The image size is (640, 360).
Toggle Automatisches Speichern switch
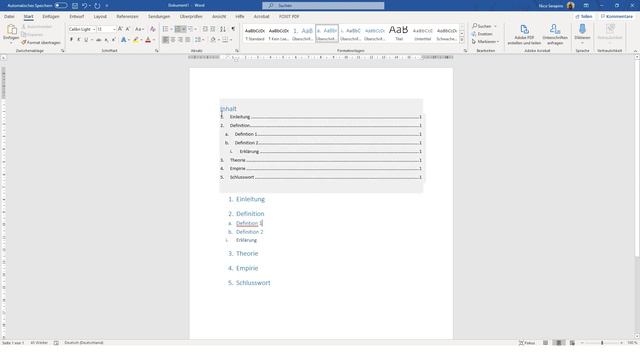click(61, 6)
